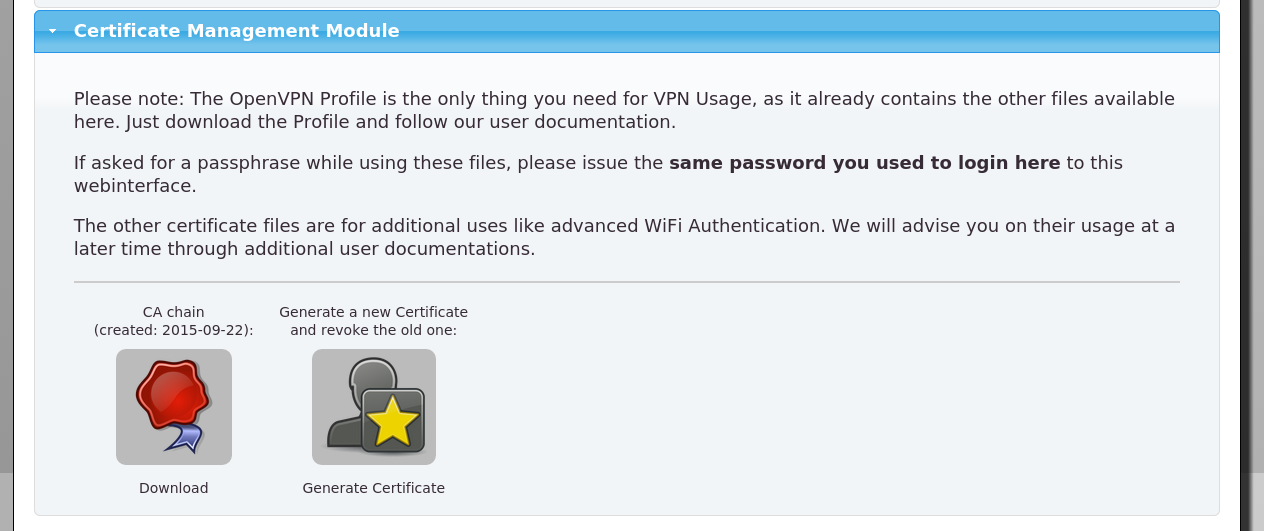Click the user-with-star Generate Certificate icon

tap(373, 406)
